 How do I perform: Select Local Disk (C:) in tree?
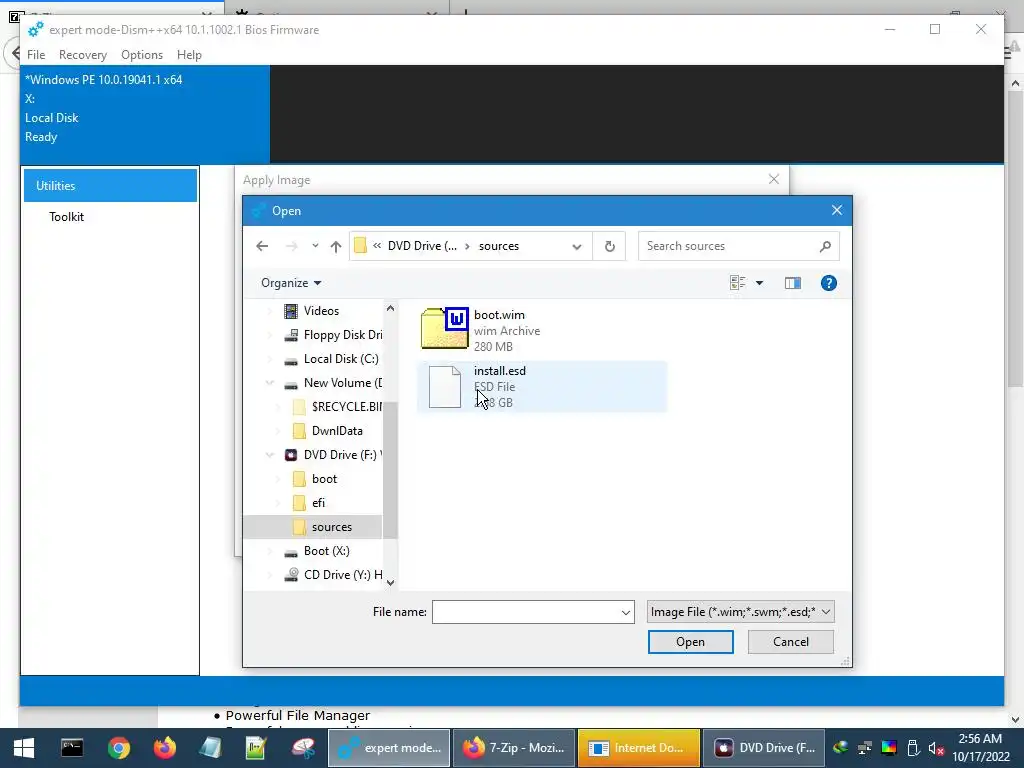tap(332, 359)
